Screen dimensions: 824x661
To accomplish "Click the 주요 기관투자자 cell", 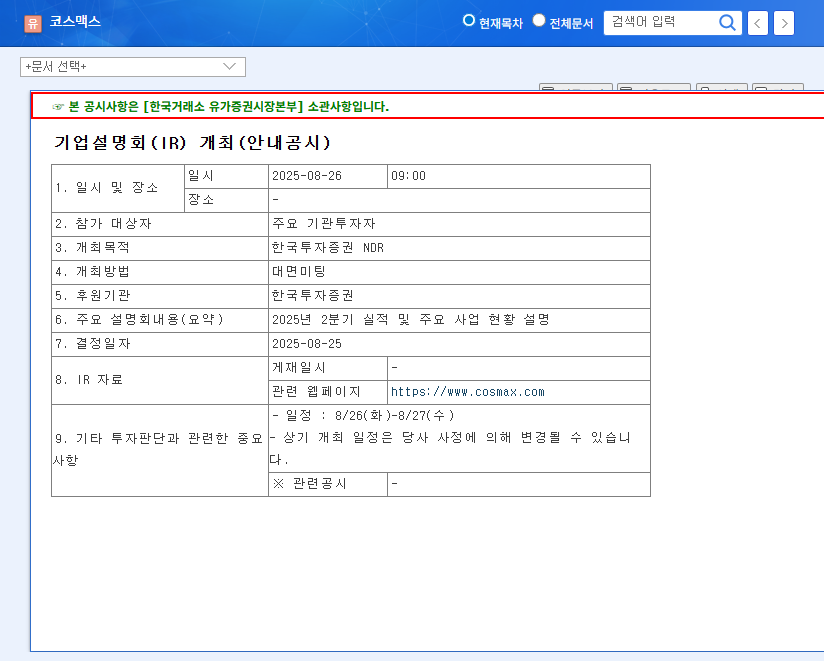I will pyautogui.click(x=459, y=224).
